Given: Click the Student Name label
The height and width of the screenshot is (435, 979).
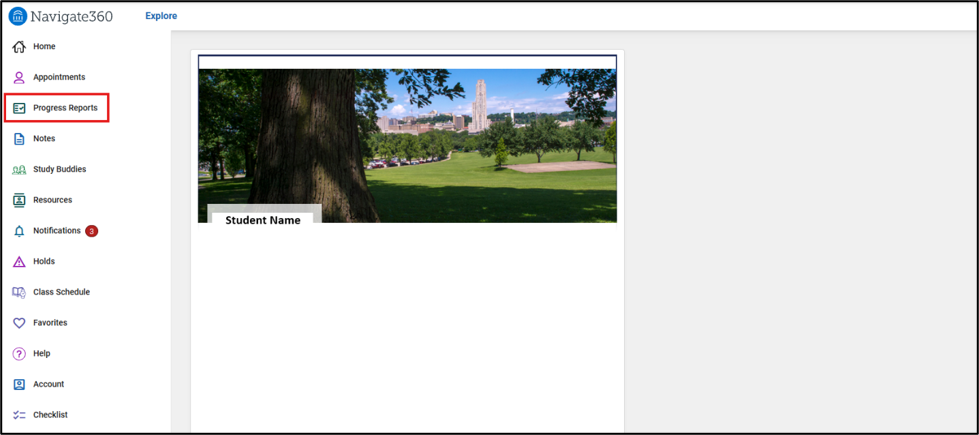Looking at the screenshot, I should pos(263,220).
